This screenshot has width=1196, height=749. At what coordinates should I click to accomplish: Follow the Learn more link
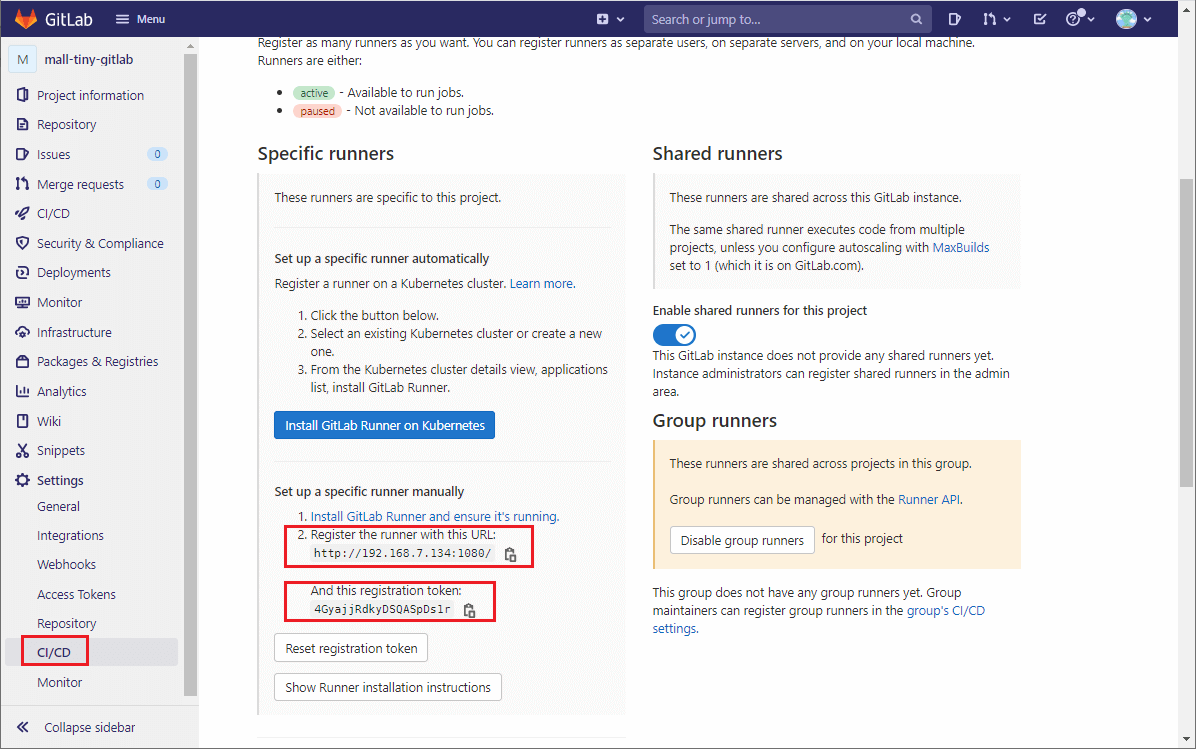[542, 284]
